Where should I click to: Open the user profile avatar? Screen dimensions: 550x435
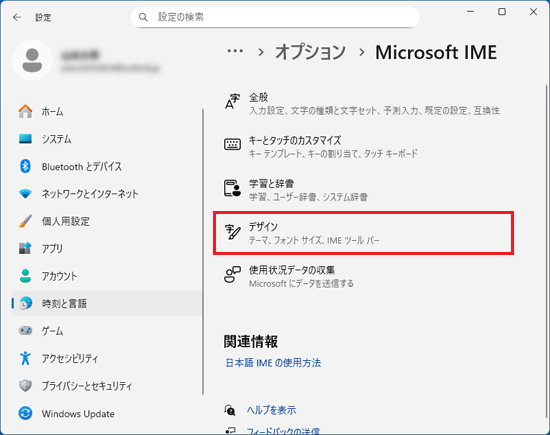[32, 60]
